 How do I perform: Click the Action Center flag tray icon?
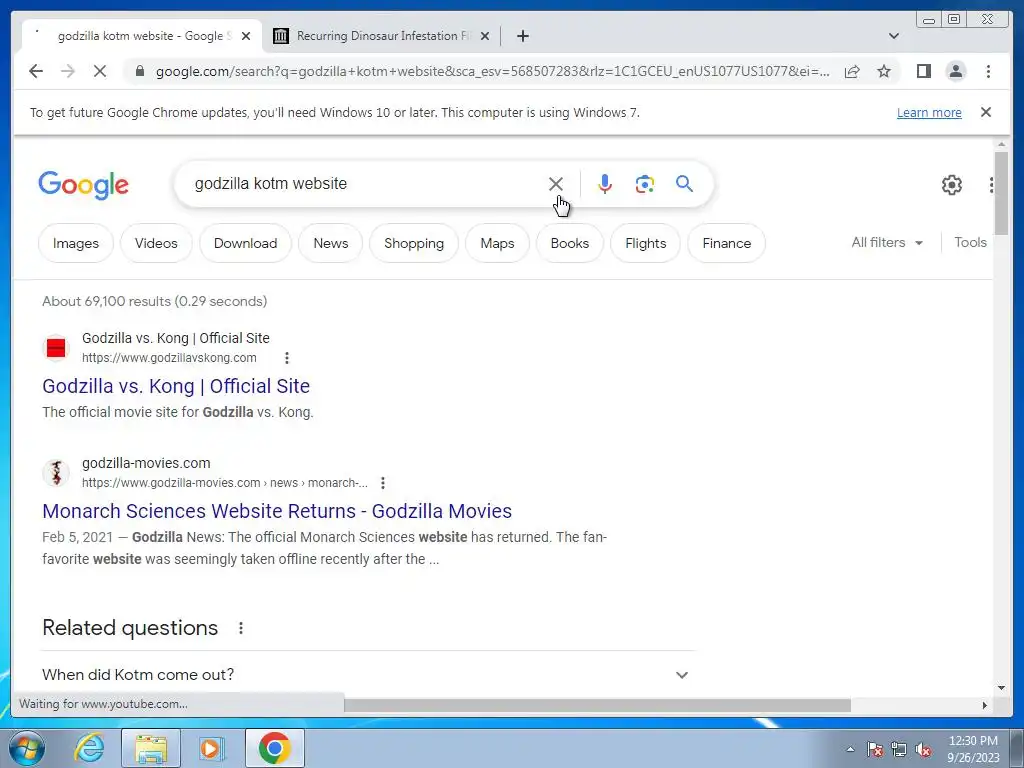pyautogui.click(x=874, y=749)
